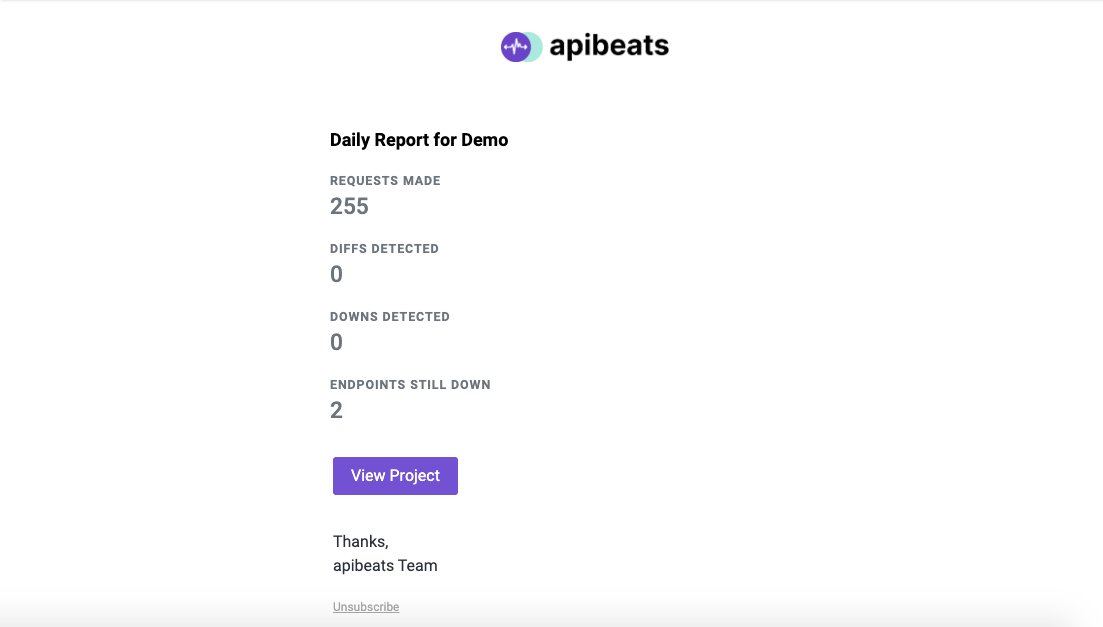The width and height of the screenshot is (1103, 627).
Task: Click the zero under Diffs Detected
Action: coord(336,274)
